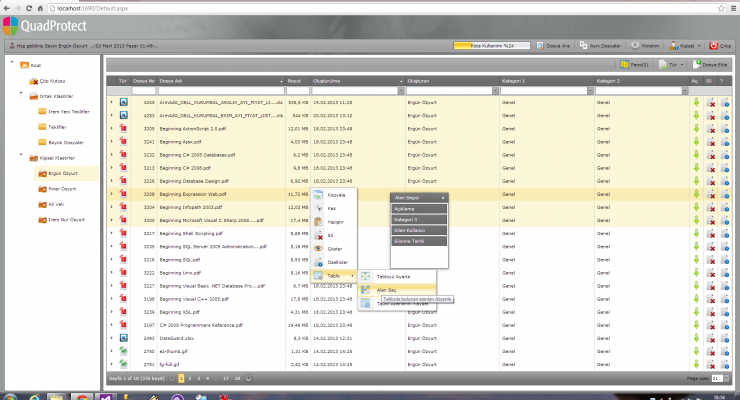Select the Root home folder icon
This screenshot has width=740, height=400.
click(25, 65)
